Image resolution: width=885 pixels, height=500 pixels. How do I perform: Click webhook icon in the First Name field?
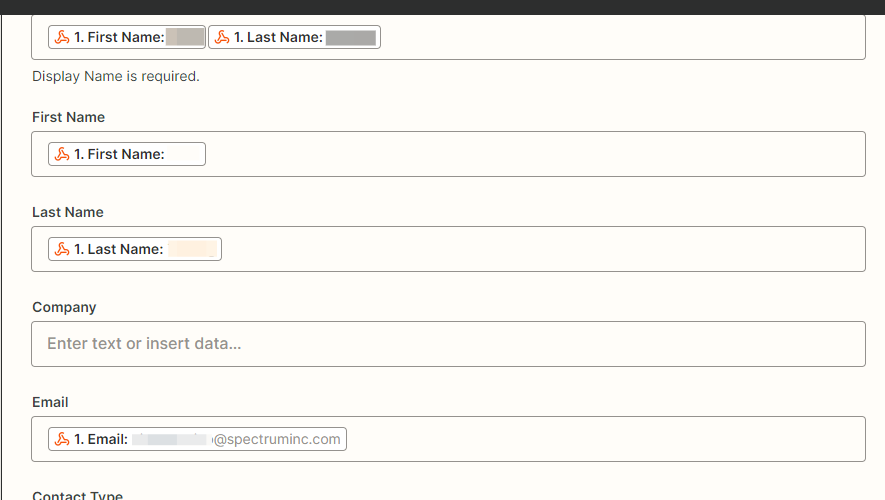tap(62, 154)
